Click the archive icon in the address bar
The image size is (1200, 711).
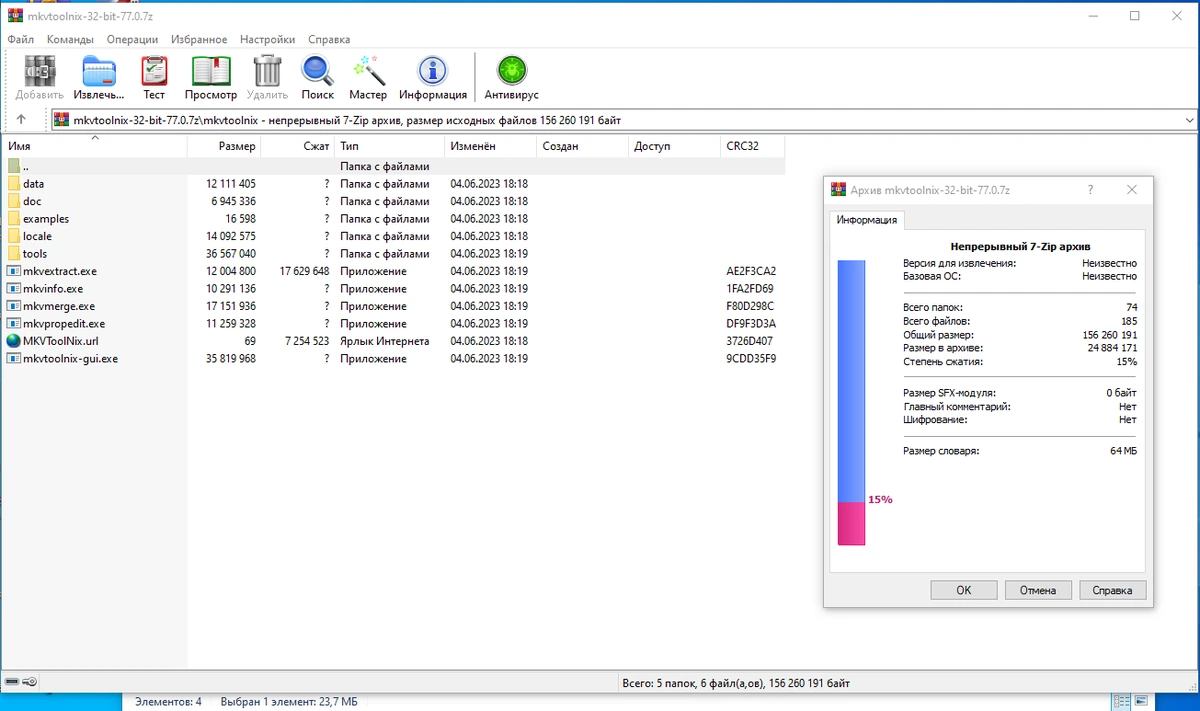[x=62, y=120]
